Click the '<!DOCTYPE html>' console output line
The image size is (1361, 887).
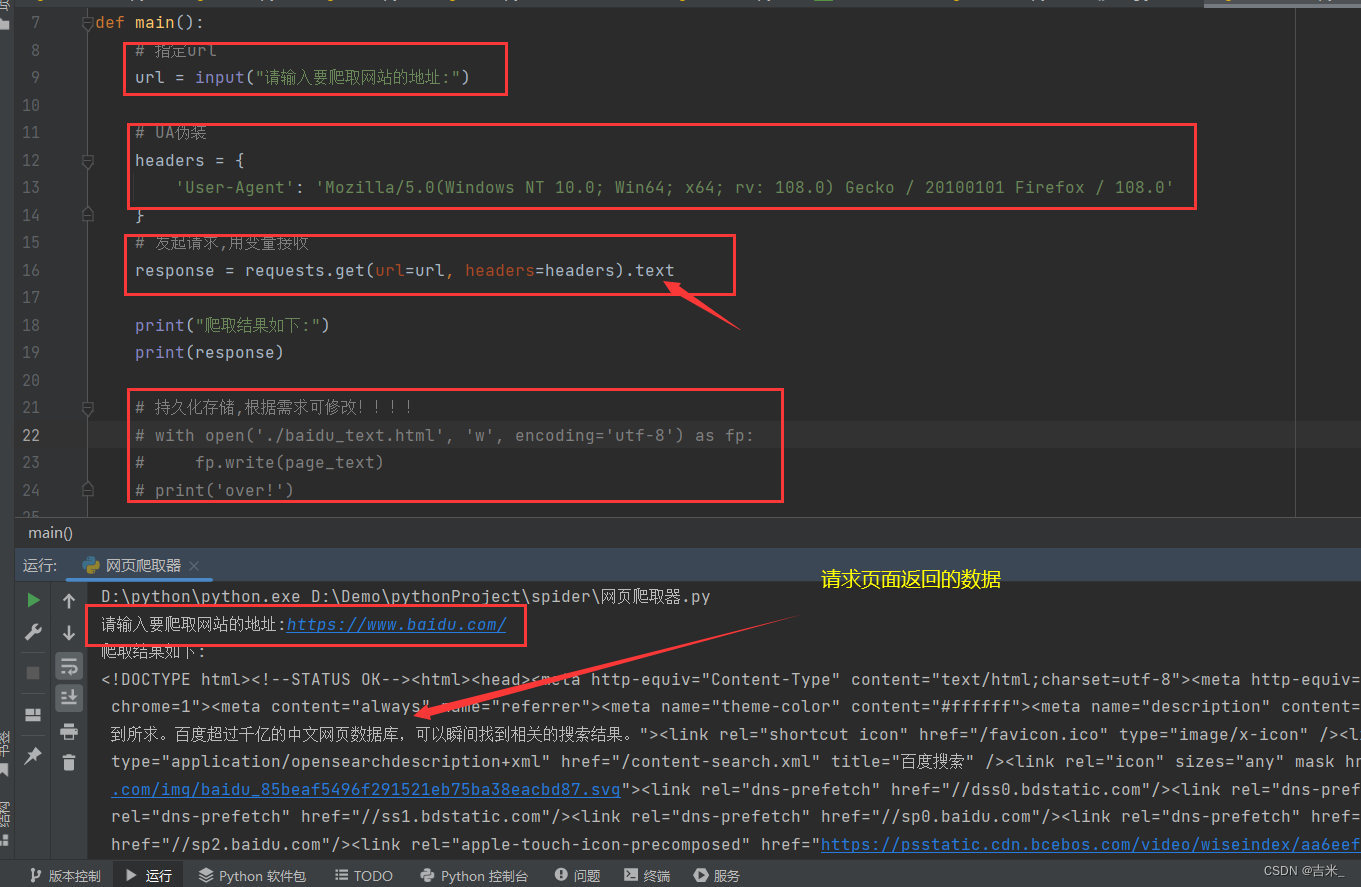tap(730, 680)
